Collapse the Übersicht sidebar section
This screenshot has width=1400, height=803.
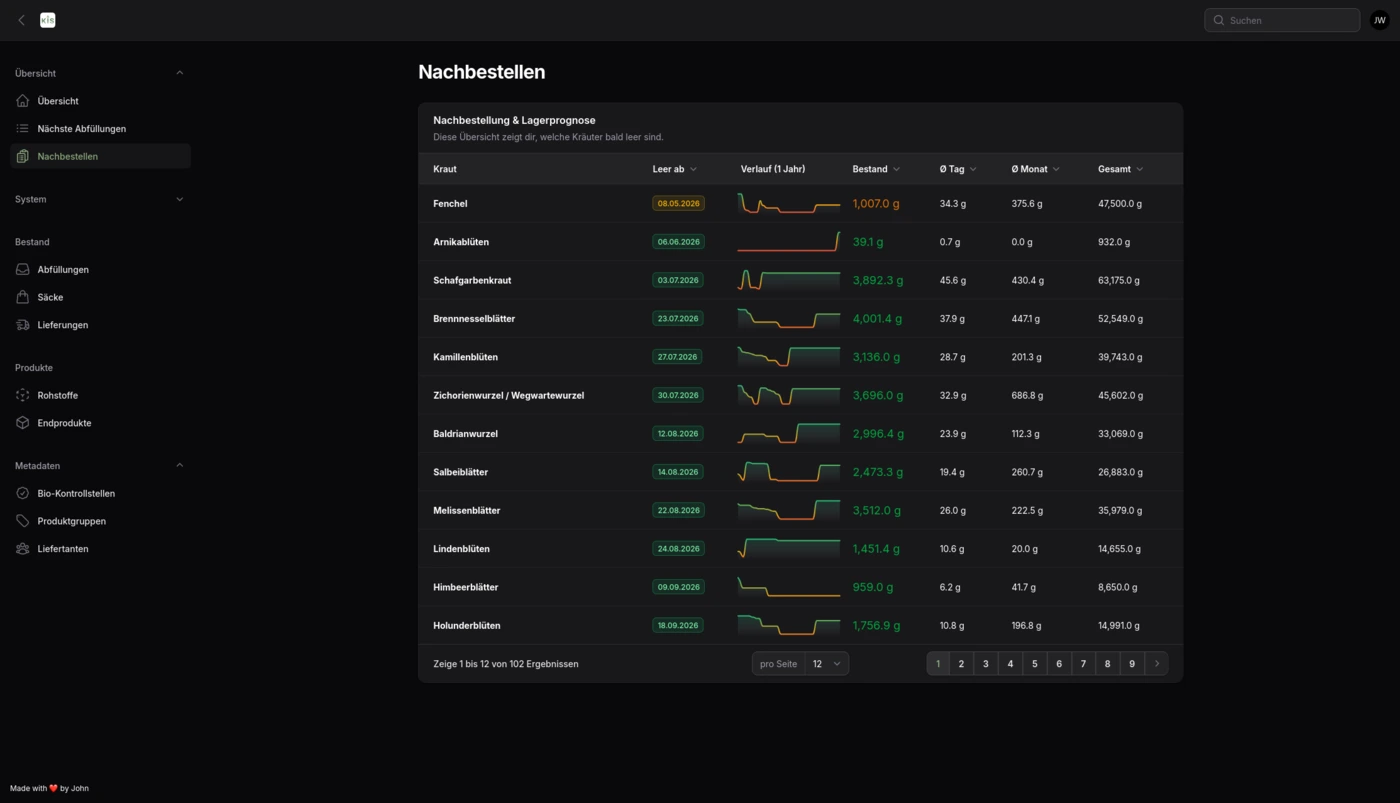click(180, 73)
